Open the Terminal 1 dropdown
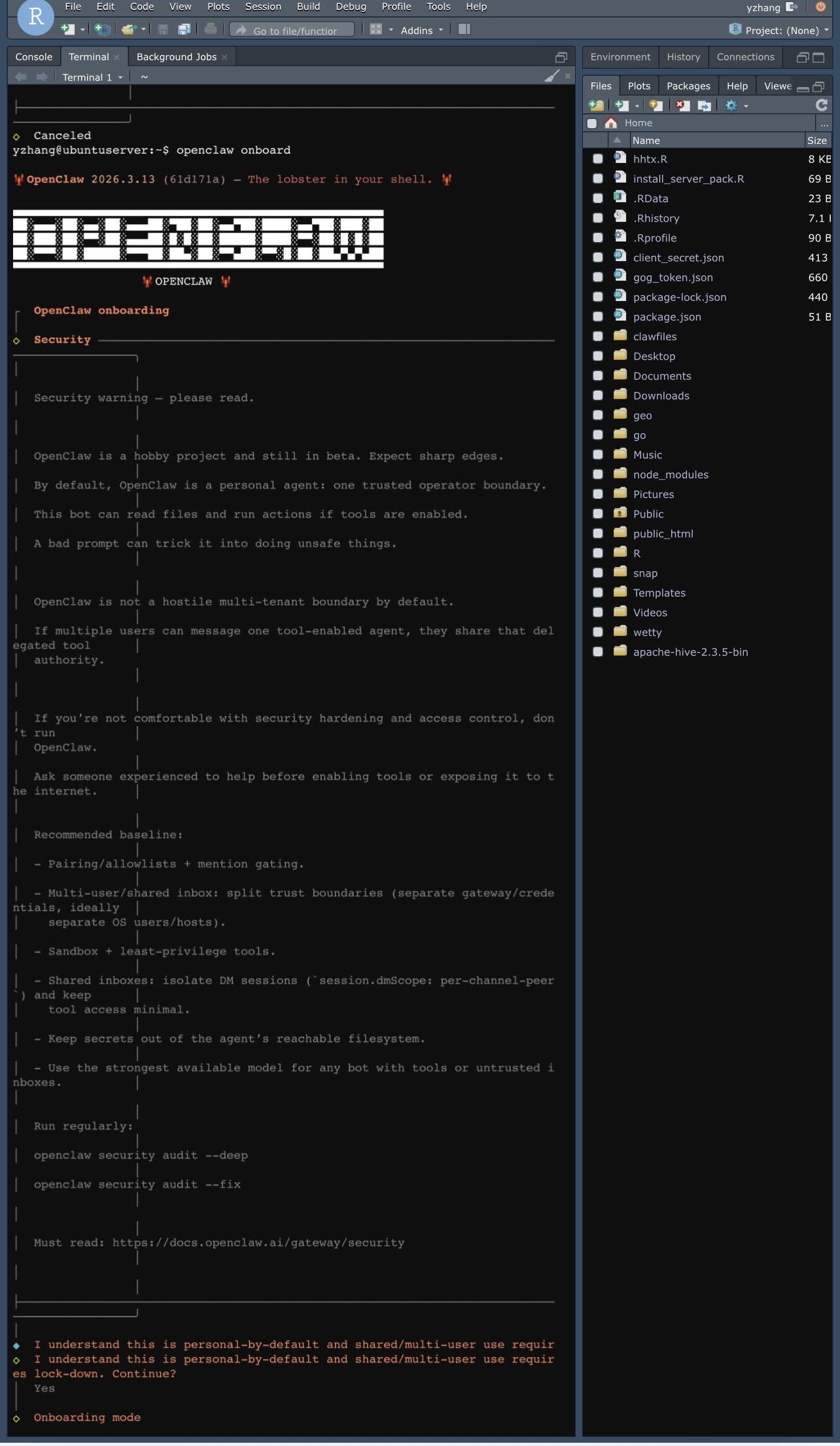This screenshot has height=1446, width=840. tap(92, 77)
